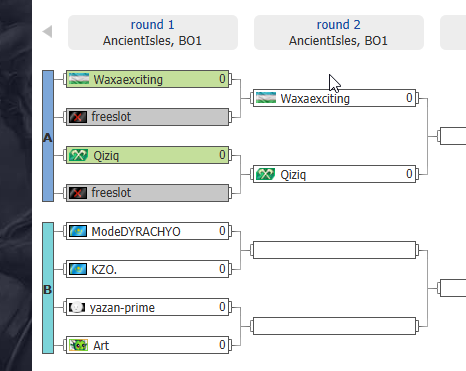Click KZO.'s Kazakhstan flag icon
Image resolution: width=466 pixels, height=371 pixels.
78,269
